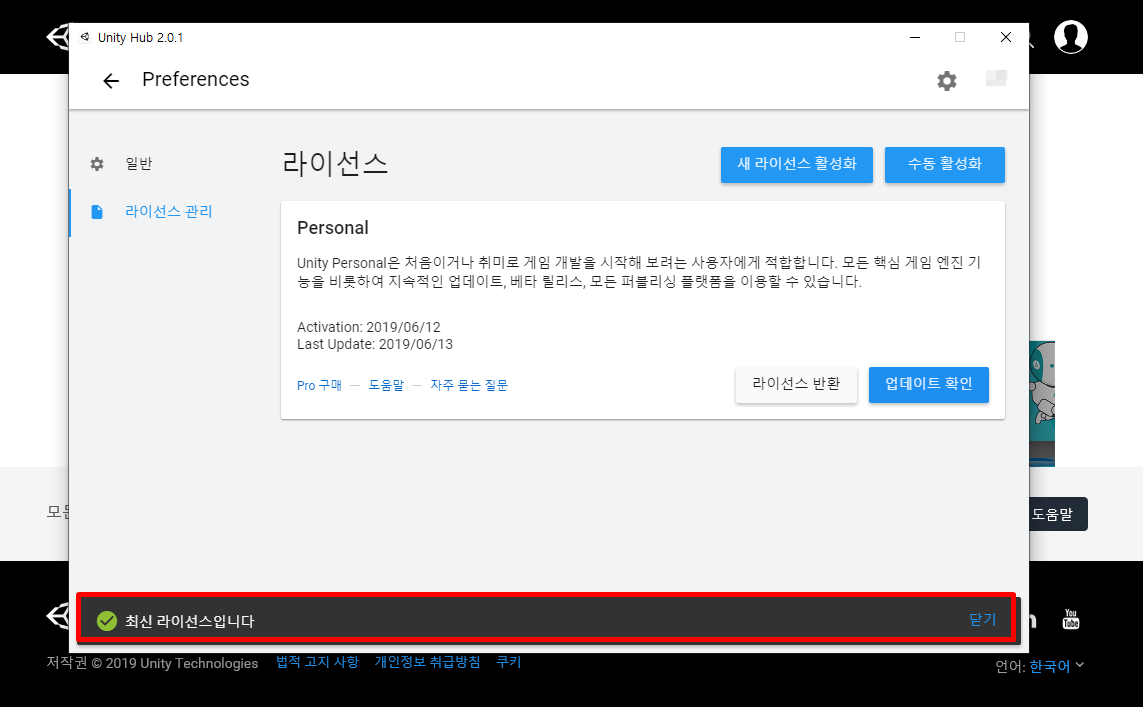This screenshot has height=707, width=1143.
Task: Click the Unity Hub title bar logo
Action: (x=85, y=37)
